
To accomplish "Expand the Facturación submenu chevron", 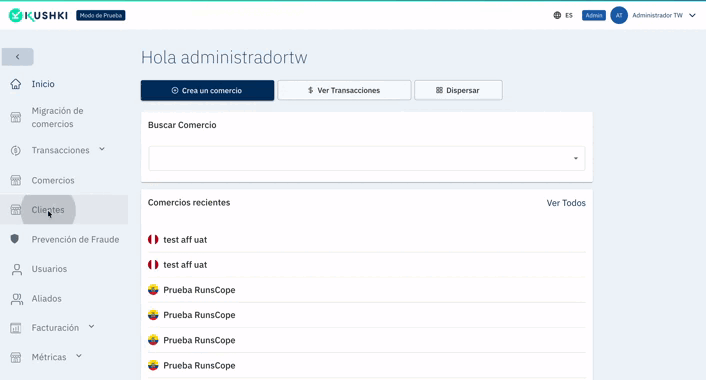I will (x=91, y=326).
